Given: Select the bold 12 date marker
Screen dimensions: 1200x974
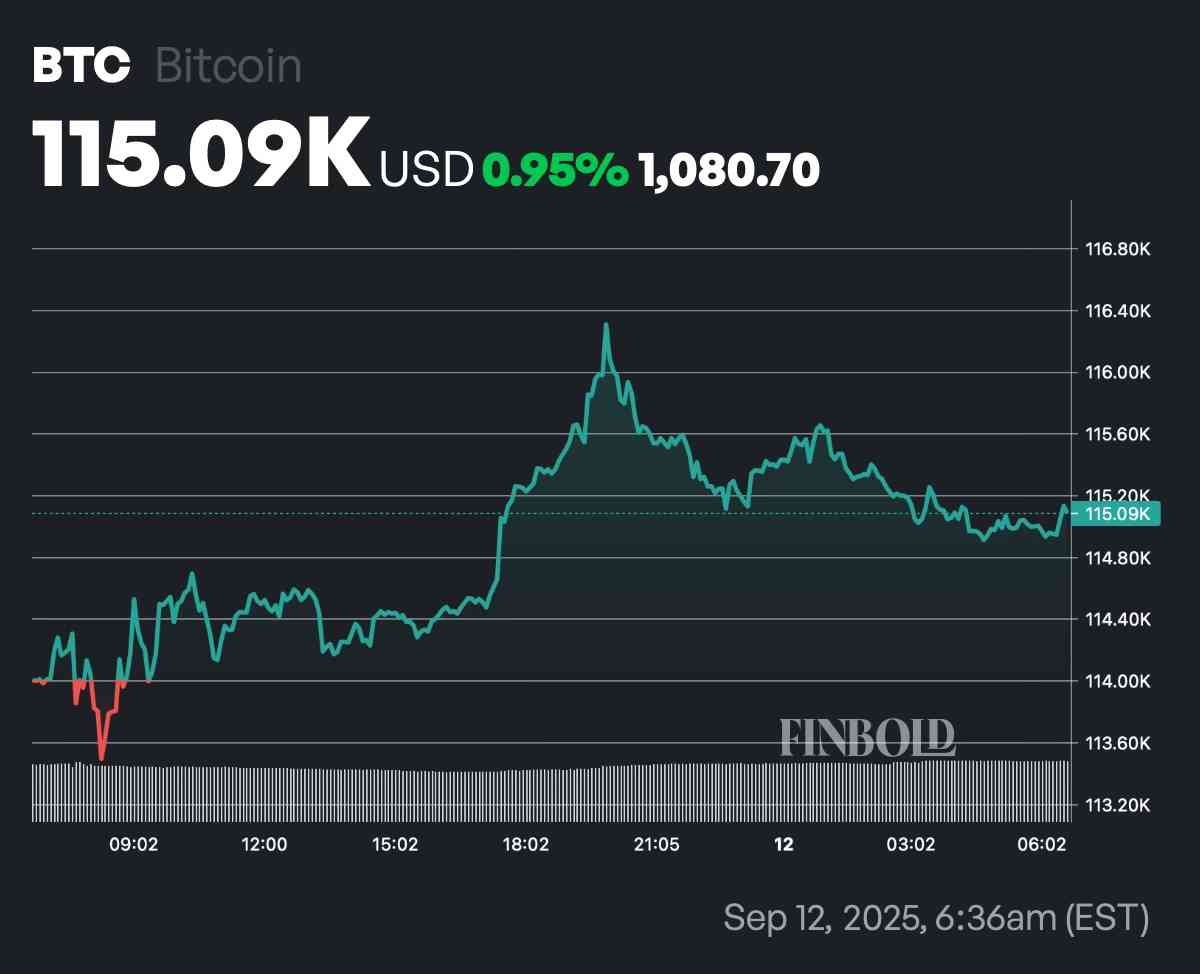Looking at the screenshot, I should pyautogui.click(x=784, y=845).
